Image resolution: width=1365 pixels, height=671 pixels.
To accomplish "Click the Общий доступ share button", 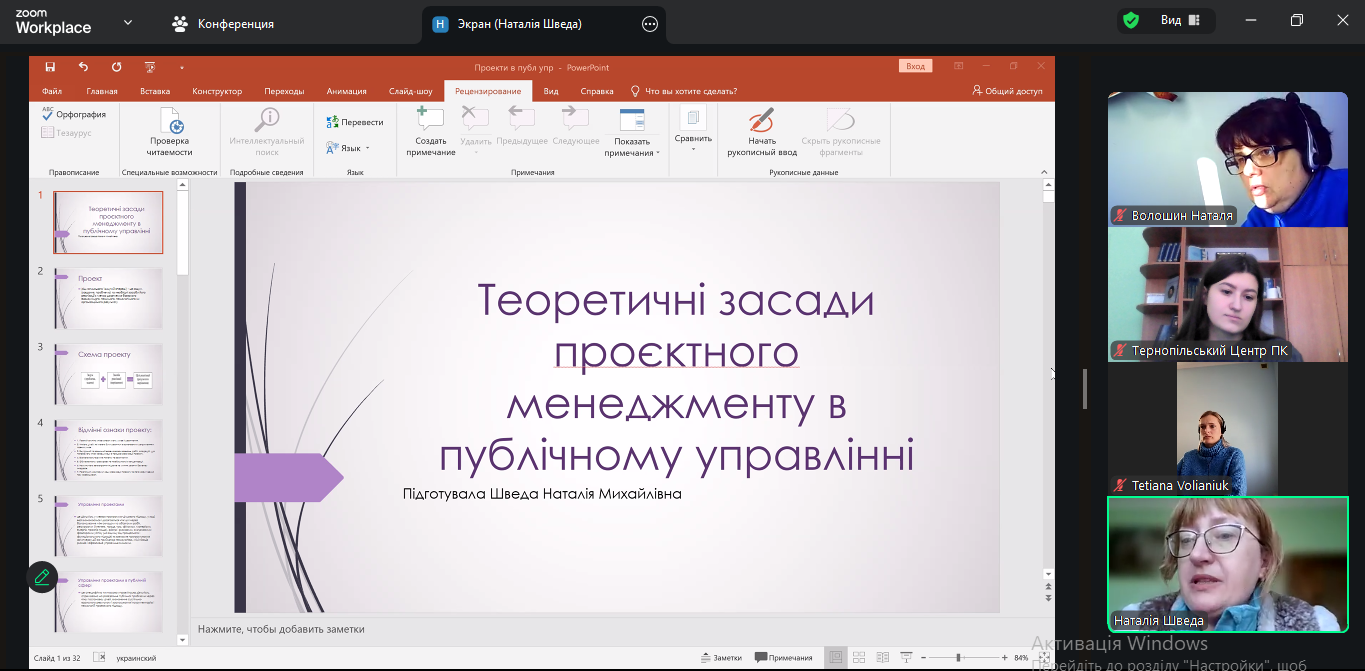I will point(1007,91).
